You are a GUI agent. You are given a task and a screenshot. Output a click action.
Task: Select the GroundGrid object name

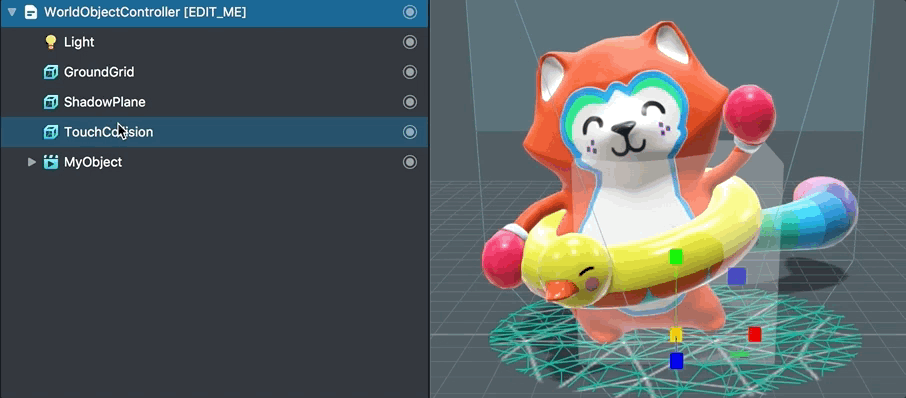(99, 72)
